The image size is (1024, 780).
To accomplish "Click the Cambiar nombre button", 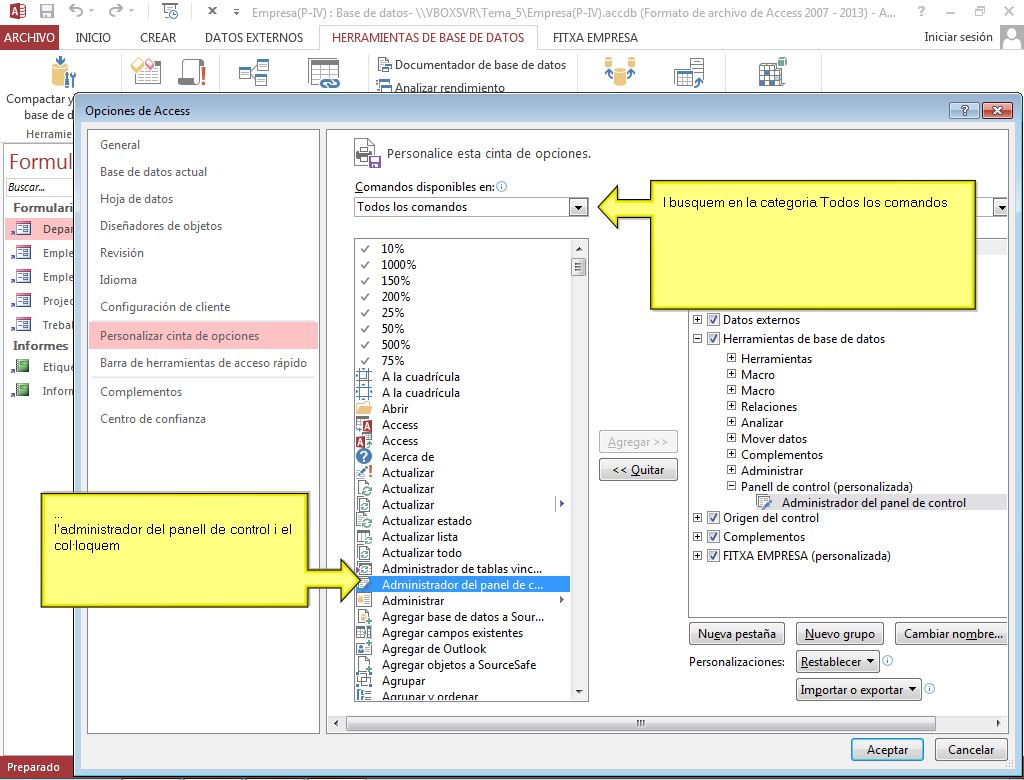I will (x=952, y=634).
